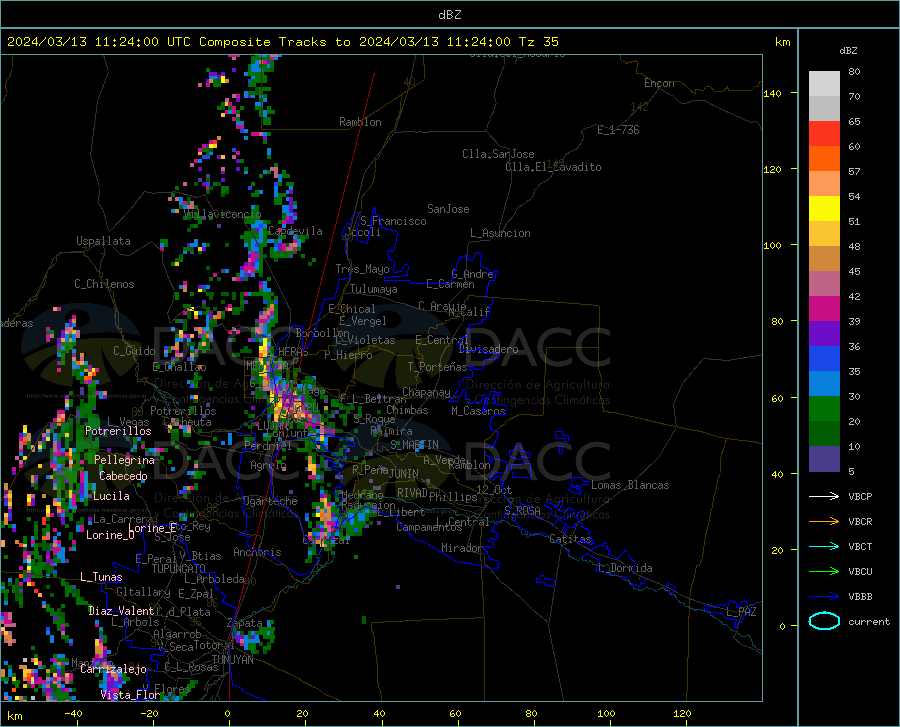Click the 'Composite Tracks to' header text
This screenshot has height=727, width=900.
275,42
